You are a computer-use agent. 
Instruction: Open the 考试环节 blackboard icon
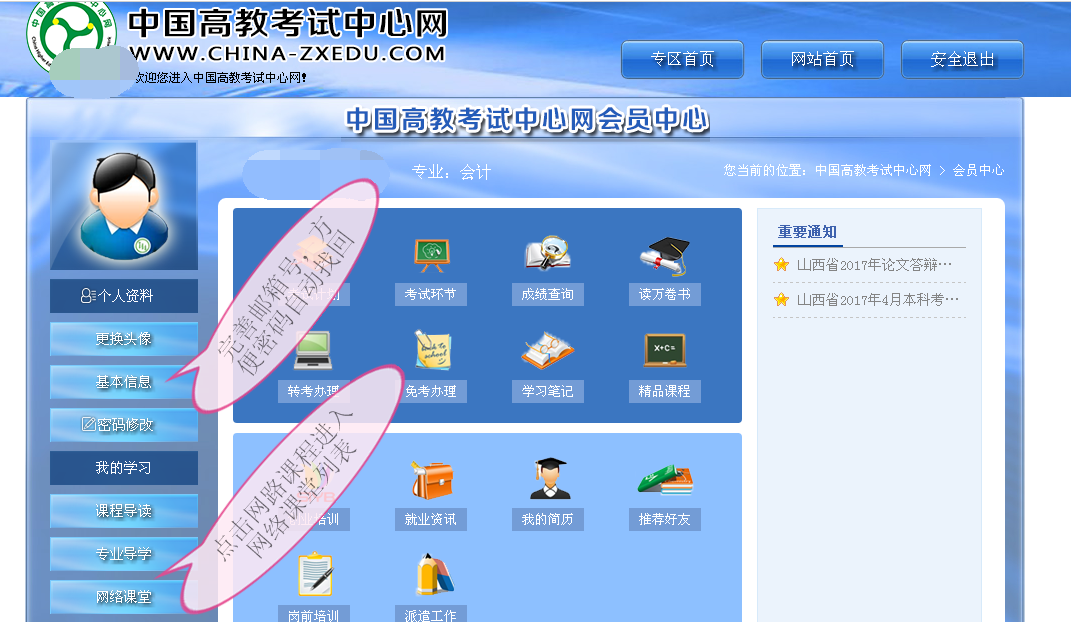click(x=430, y=256)
